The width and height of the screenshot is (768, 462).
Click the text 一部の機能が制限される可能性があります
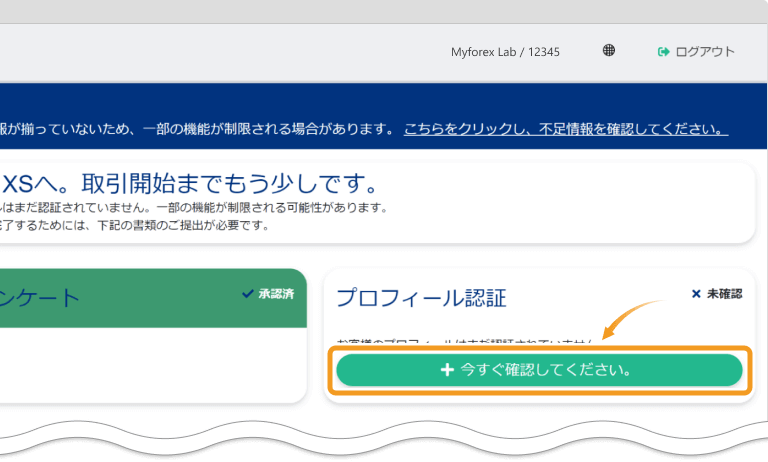[272, 208]
